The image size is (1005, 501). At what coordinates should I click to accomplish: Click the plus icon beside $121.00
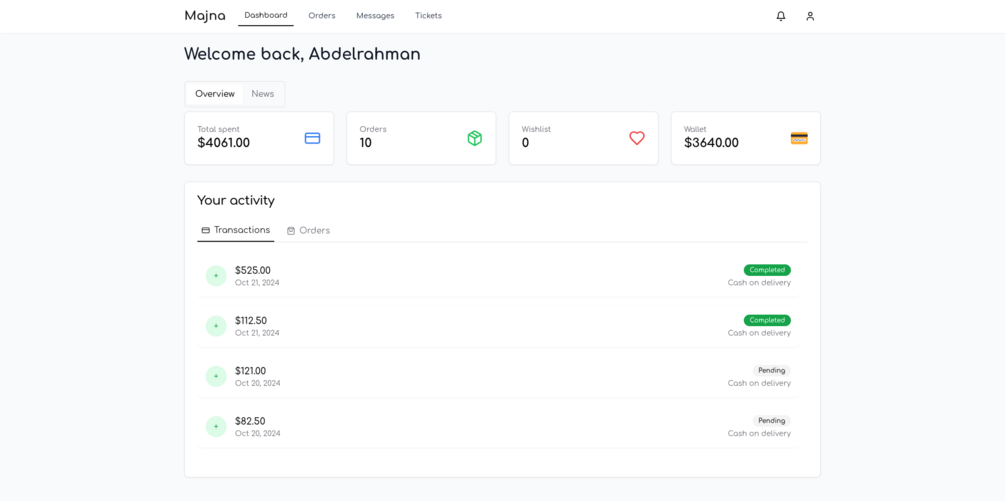click(216, 376)
